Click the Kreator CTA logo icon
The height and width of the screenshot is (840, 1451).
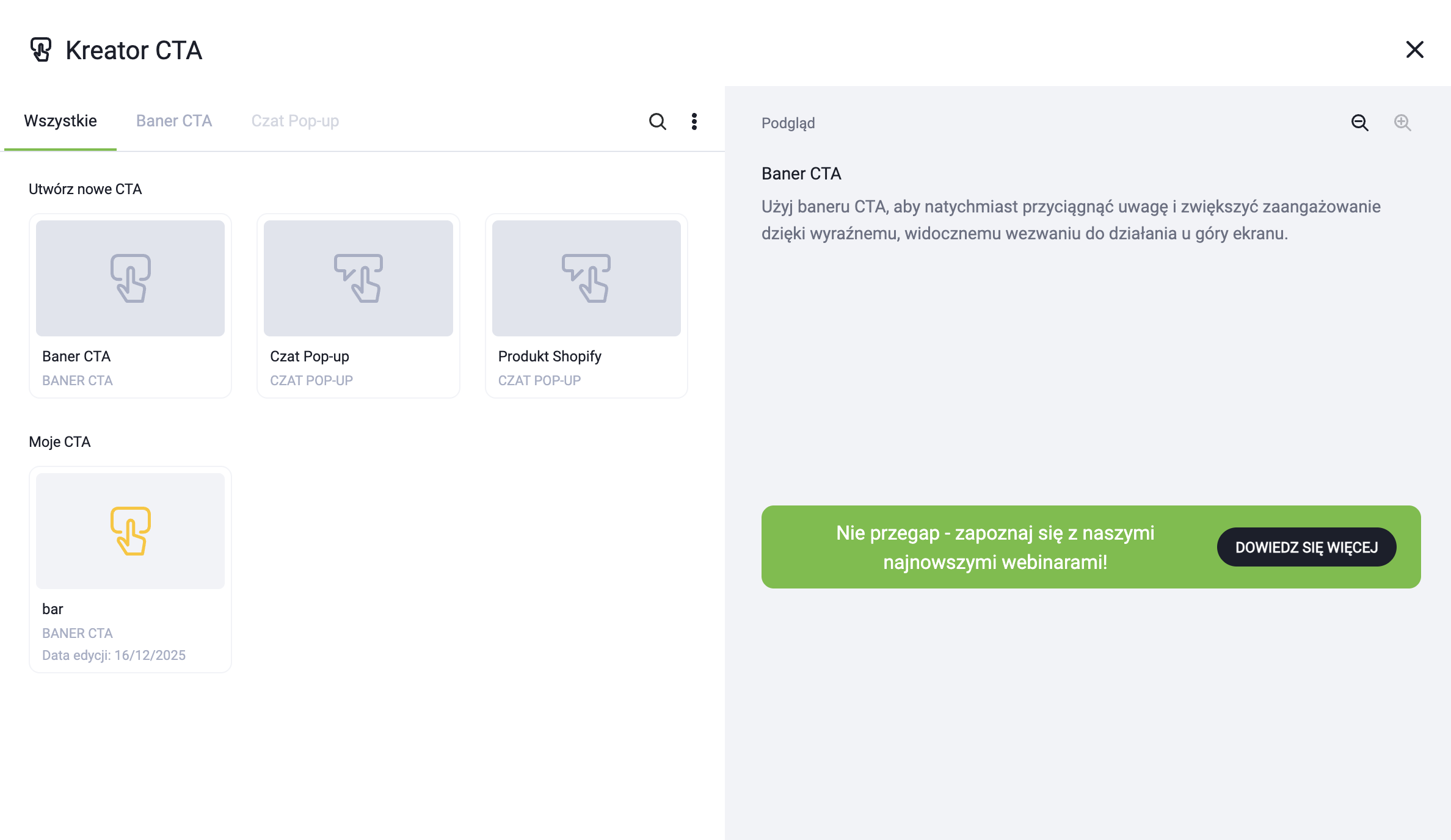[x=41, y=50]
